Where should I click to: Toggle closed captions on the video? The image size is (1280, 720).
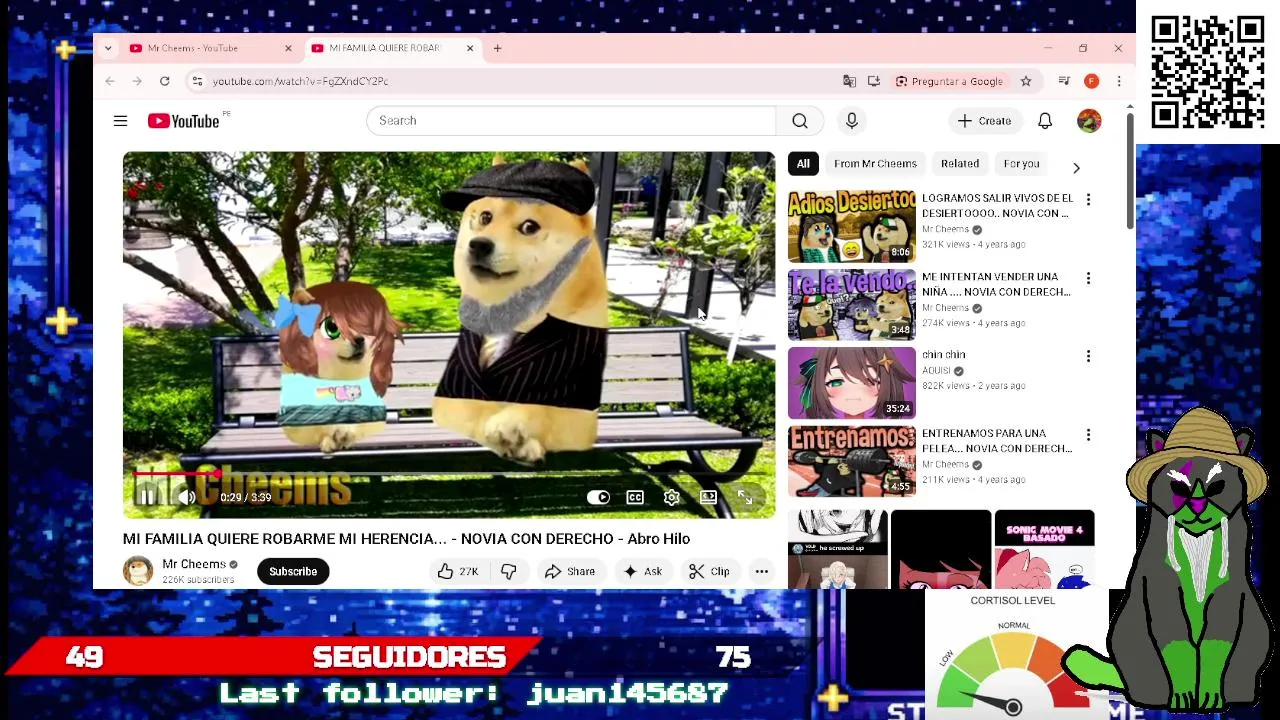pos(635,497)
